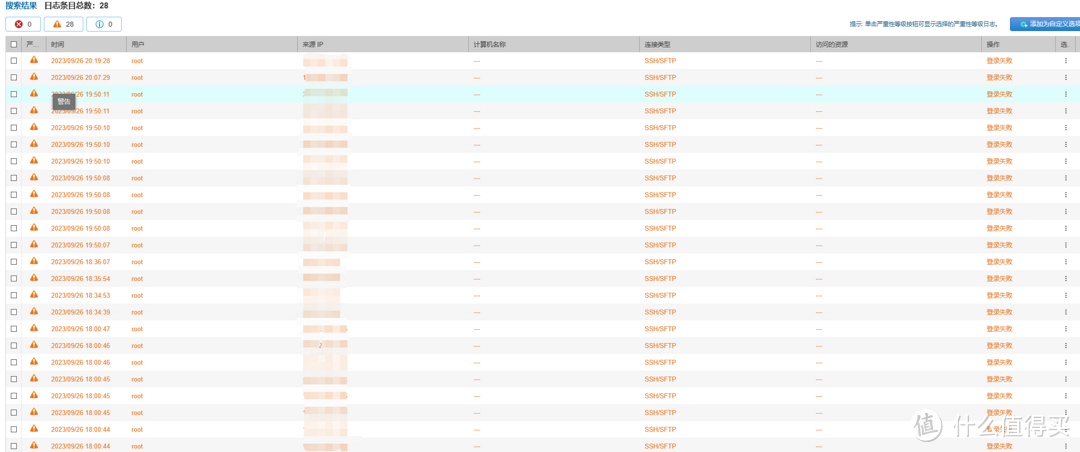This screenshot has width=1080, height=452.
Task: Click timestamp 2023/09/26 19:50:07
Action: click(81, 245)
